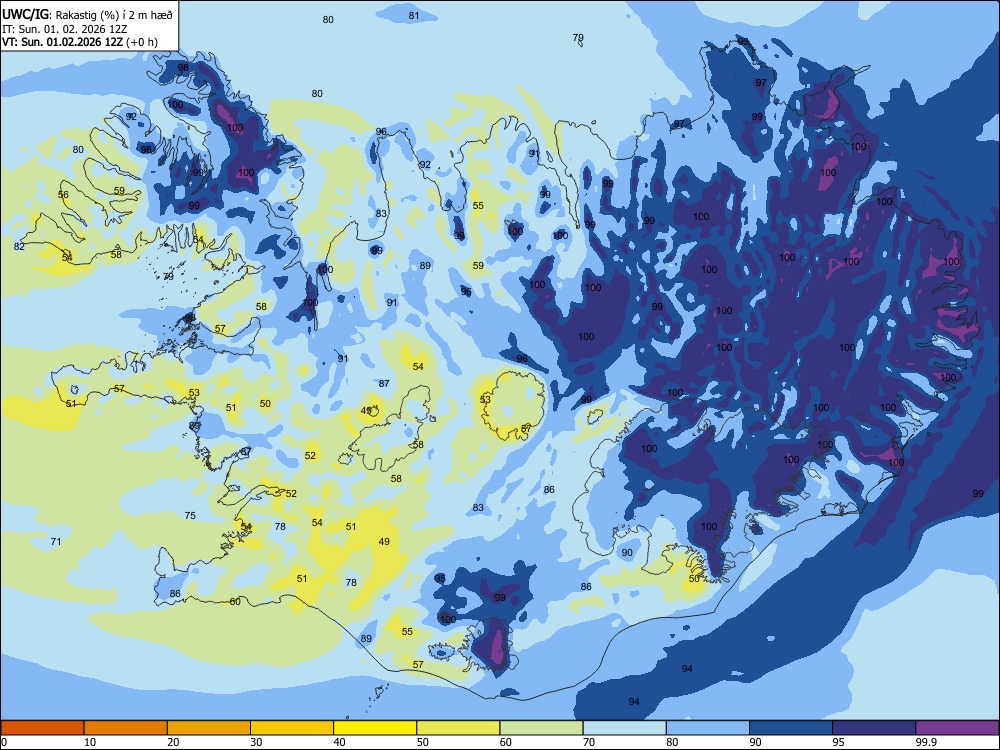Pick the bright yellow 40–50 legend swatch
Screen dimensions: 1000x750
pos(375,728)
